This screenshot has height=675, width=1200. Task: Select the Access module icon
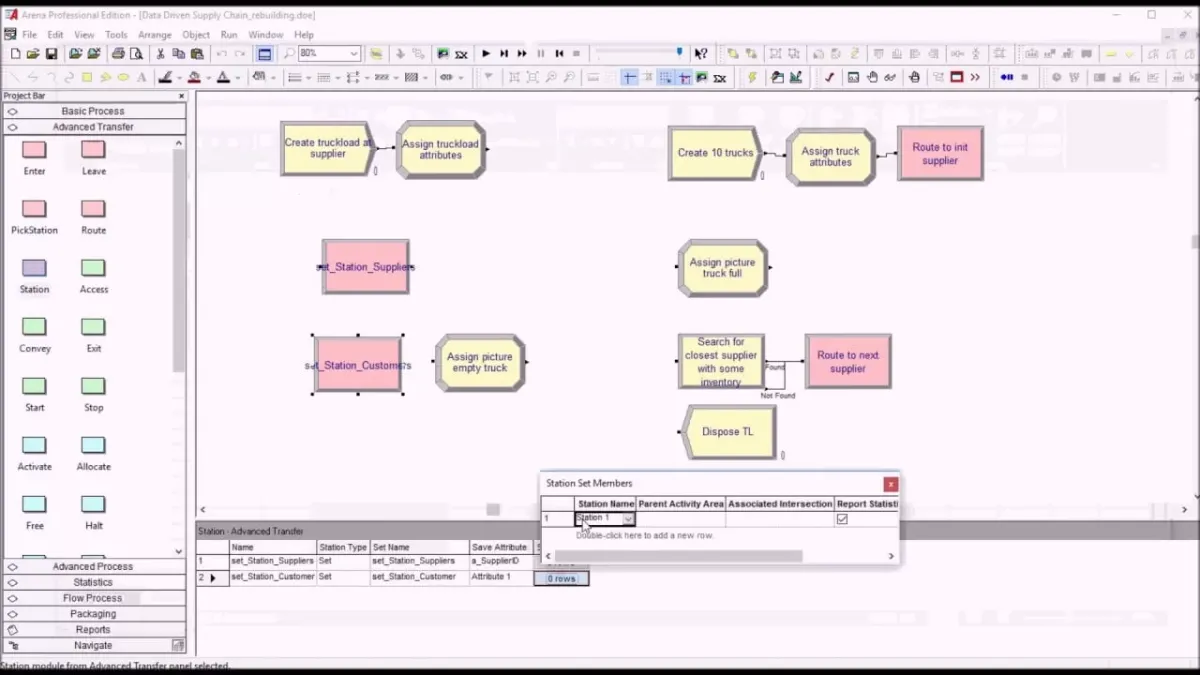pyautogui.click(x=93, y=268)
